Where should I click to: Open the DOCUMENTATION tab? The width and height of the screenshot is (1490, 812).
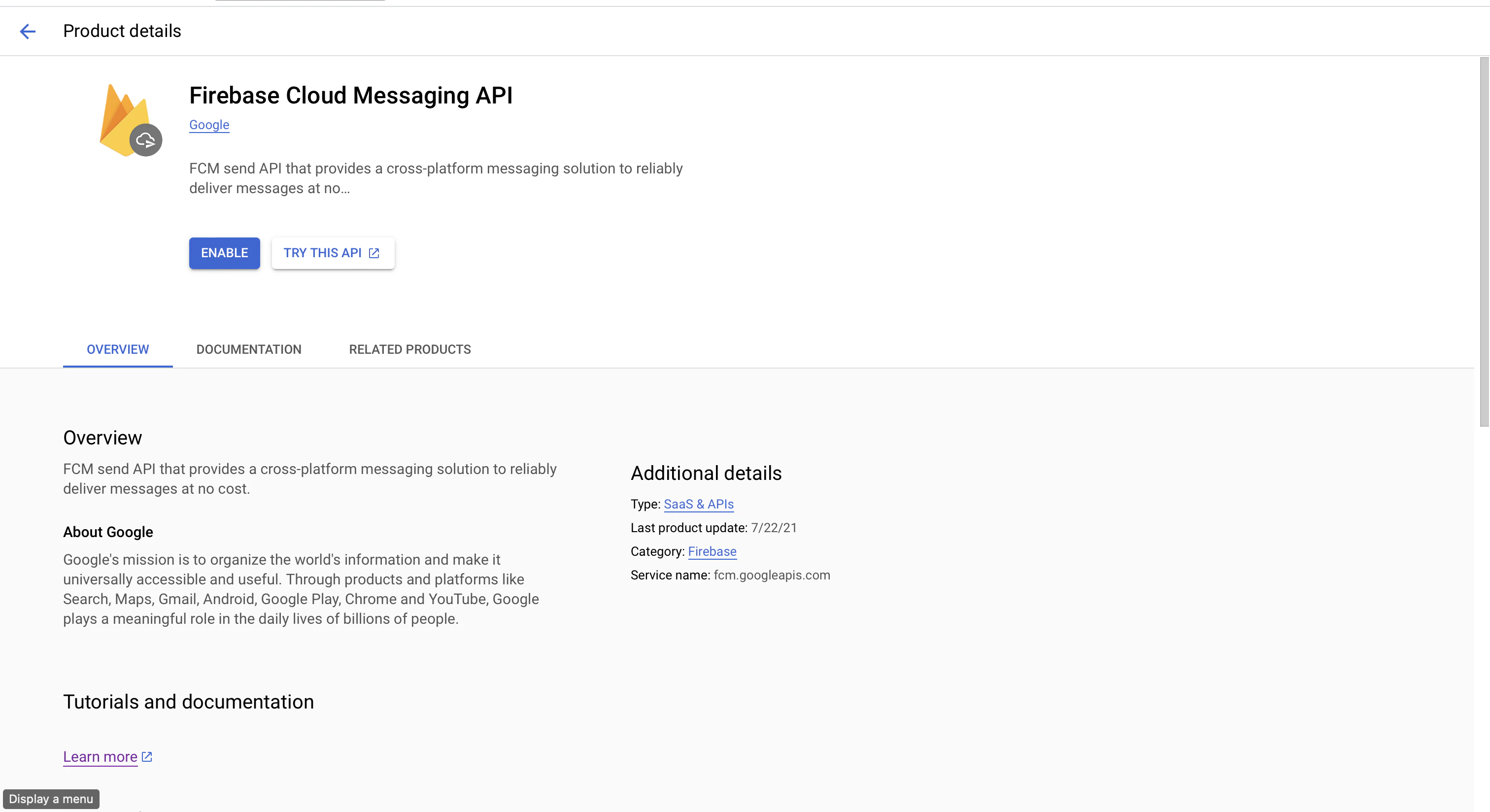tap(249, 349)
